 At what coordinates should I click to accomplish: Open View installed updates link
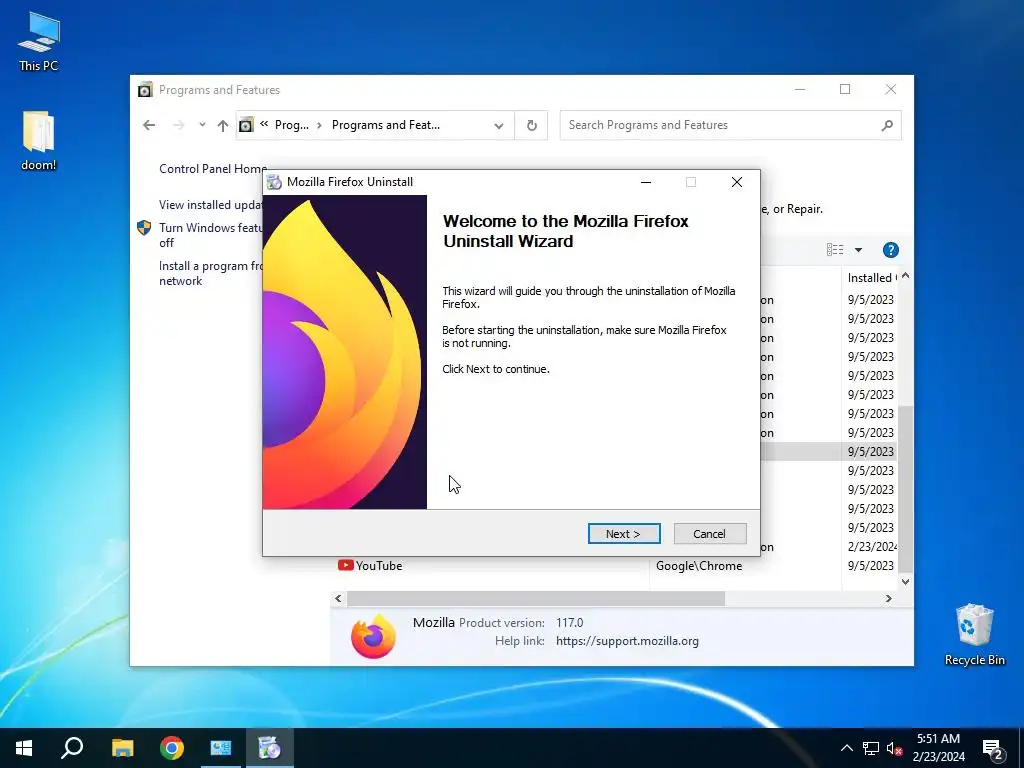tap(210, 204)
